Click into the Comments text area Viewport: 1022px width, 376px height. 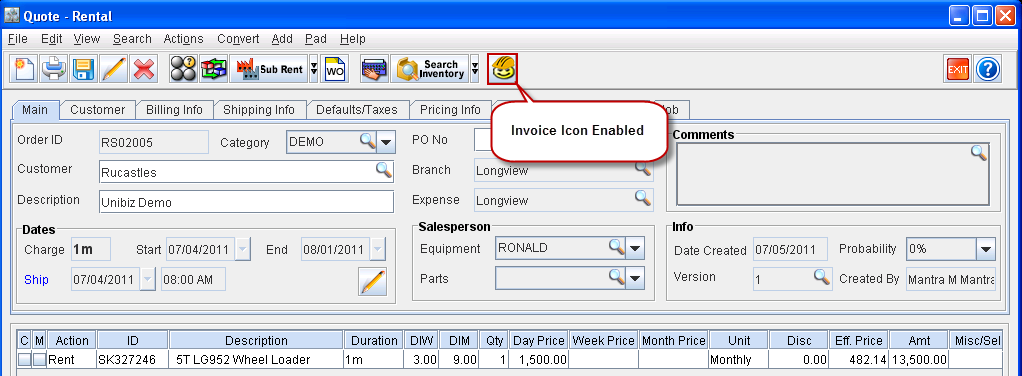tap(832, 174)
